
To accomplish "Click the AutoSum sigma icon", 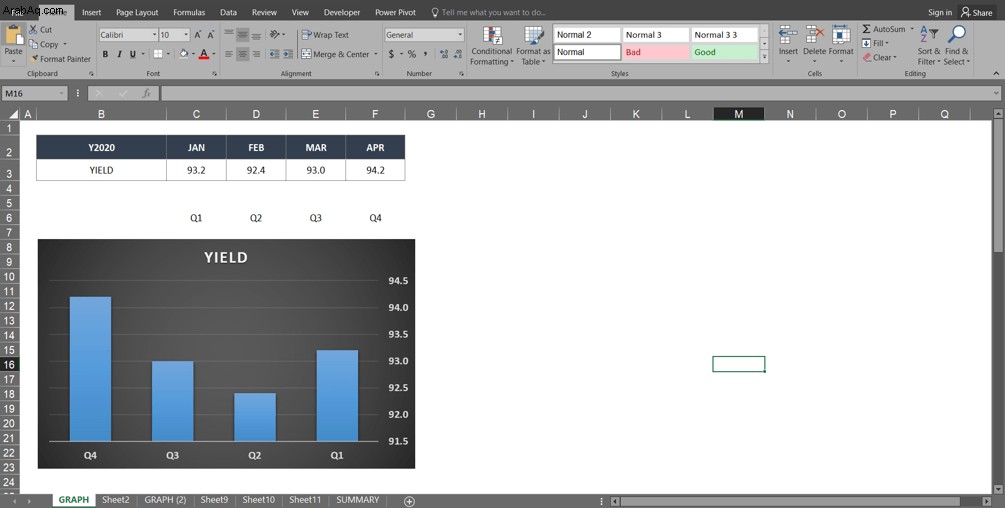I will [867, 29].
